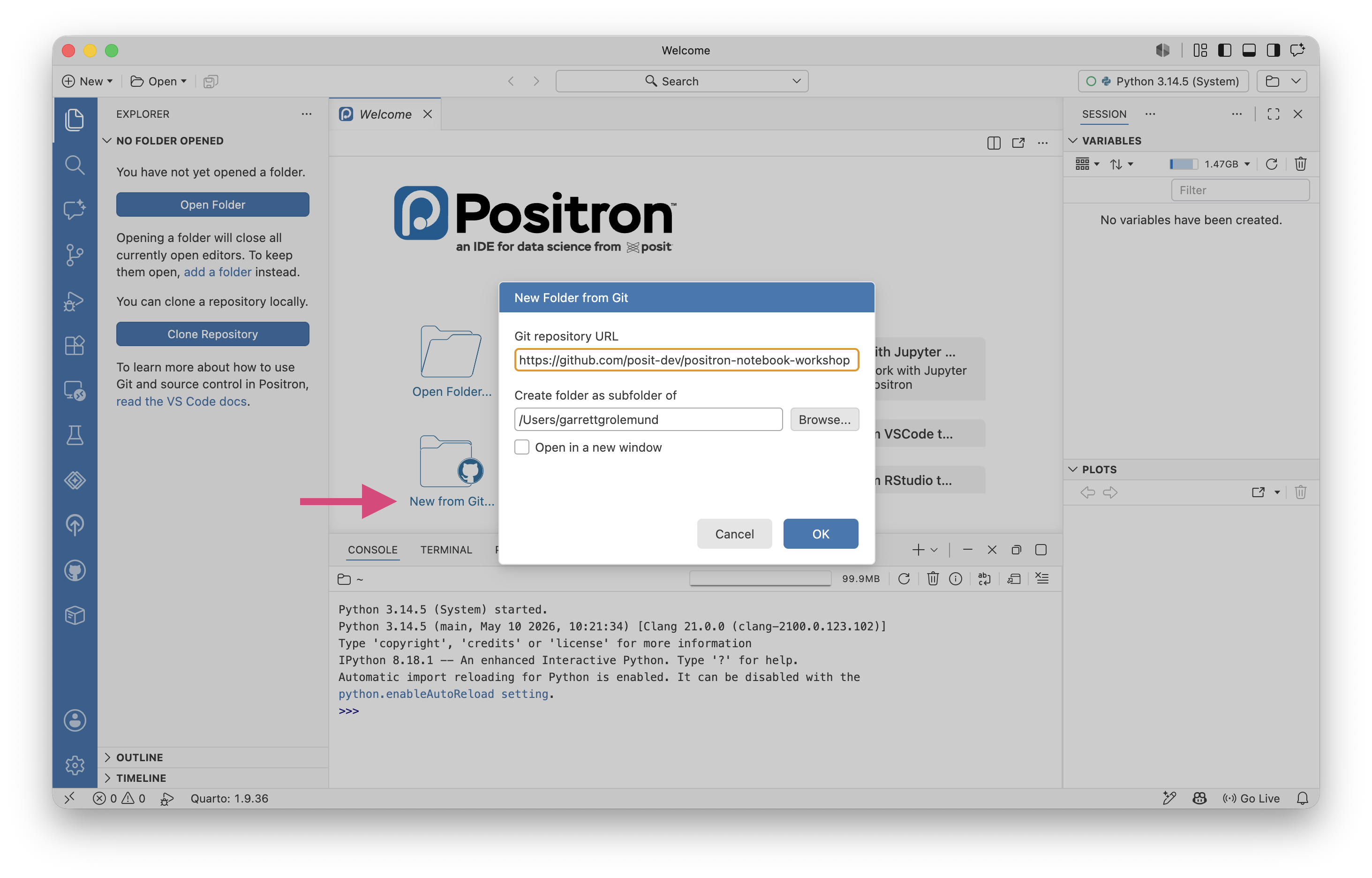Open variables sorting dropdown
Screen dimensions: 1372x878
tap(1121, 164)
